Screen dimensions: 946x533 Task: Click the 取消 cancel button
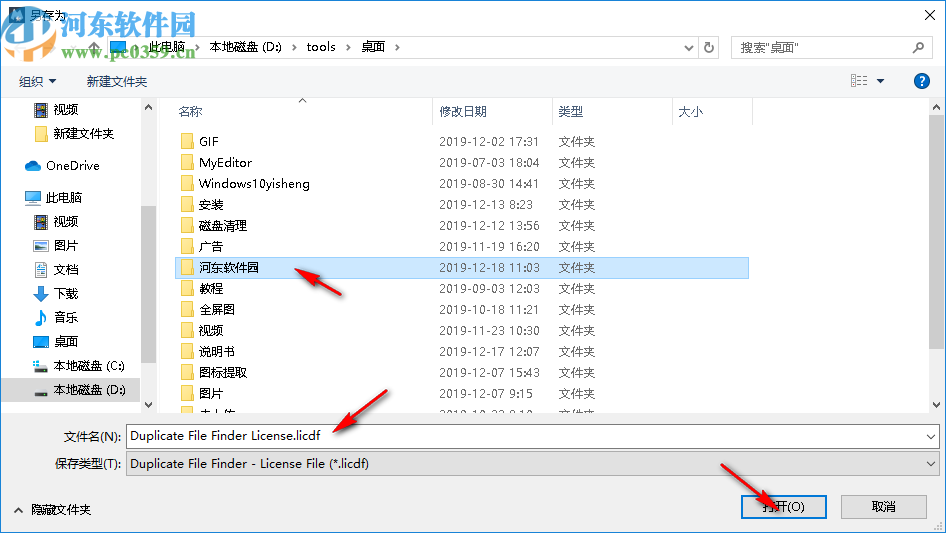pyautogui.click(x=884, y=507)
